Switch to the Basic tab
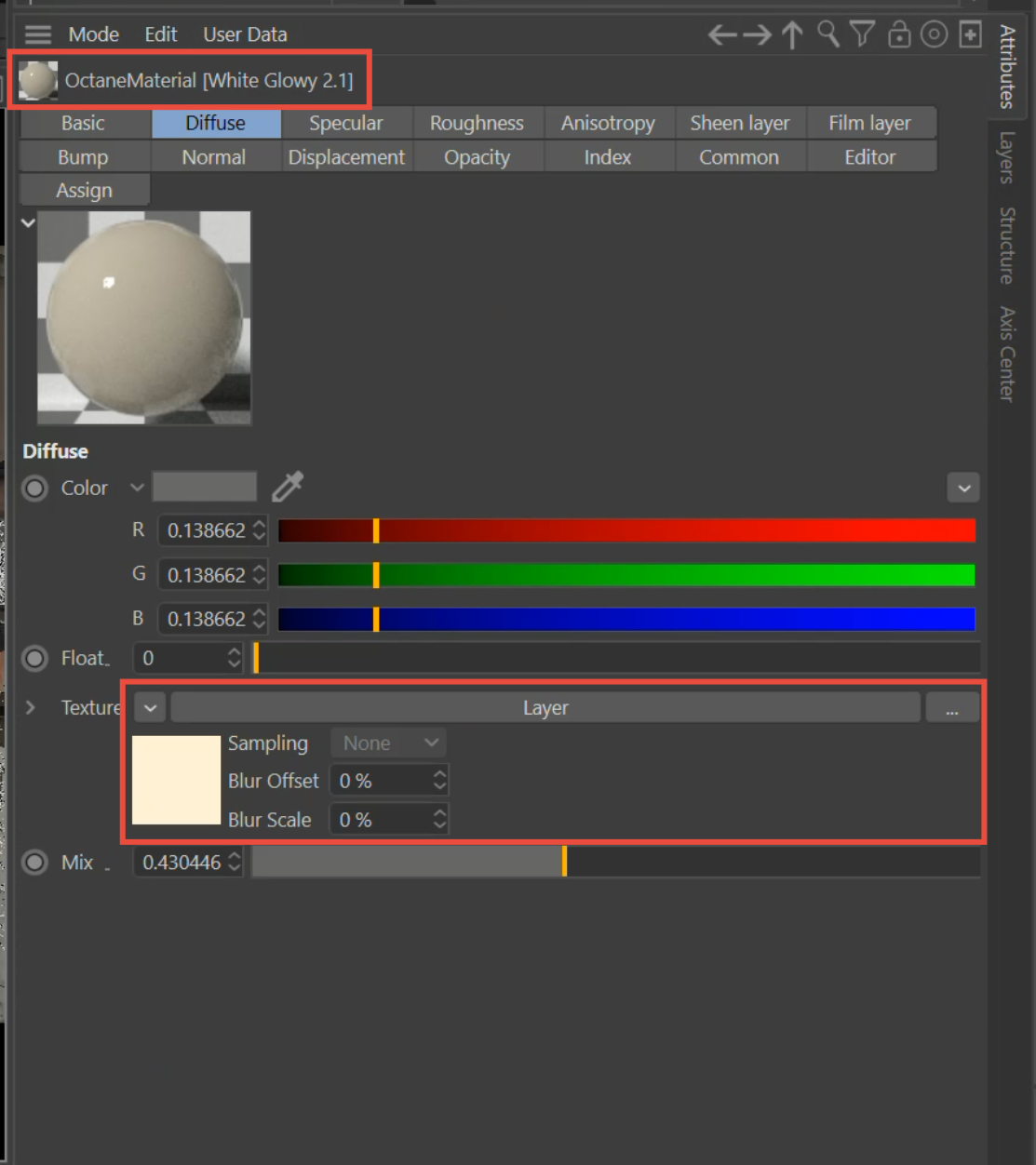The width and height of the screenshot is (1036, 1165). click(x=84, y=123)
